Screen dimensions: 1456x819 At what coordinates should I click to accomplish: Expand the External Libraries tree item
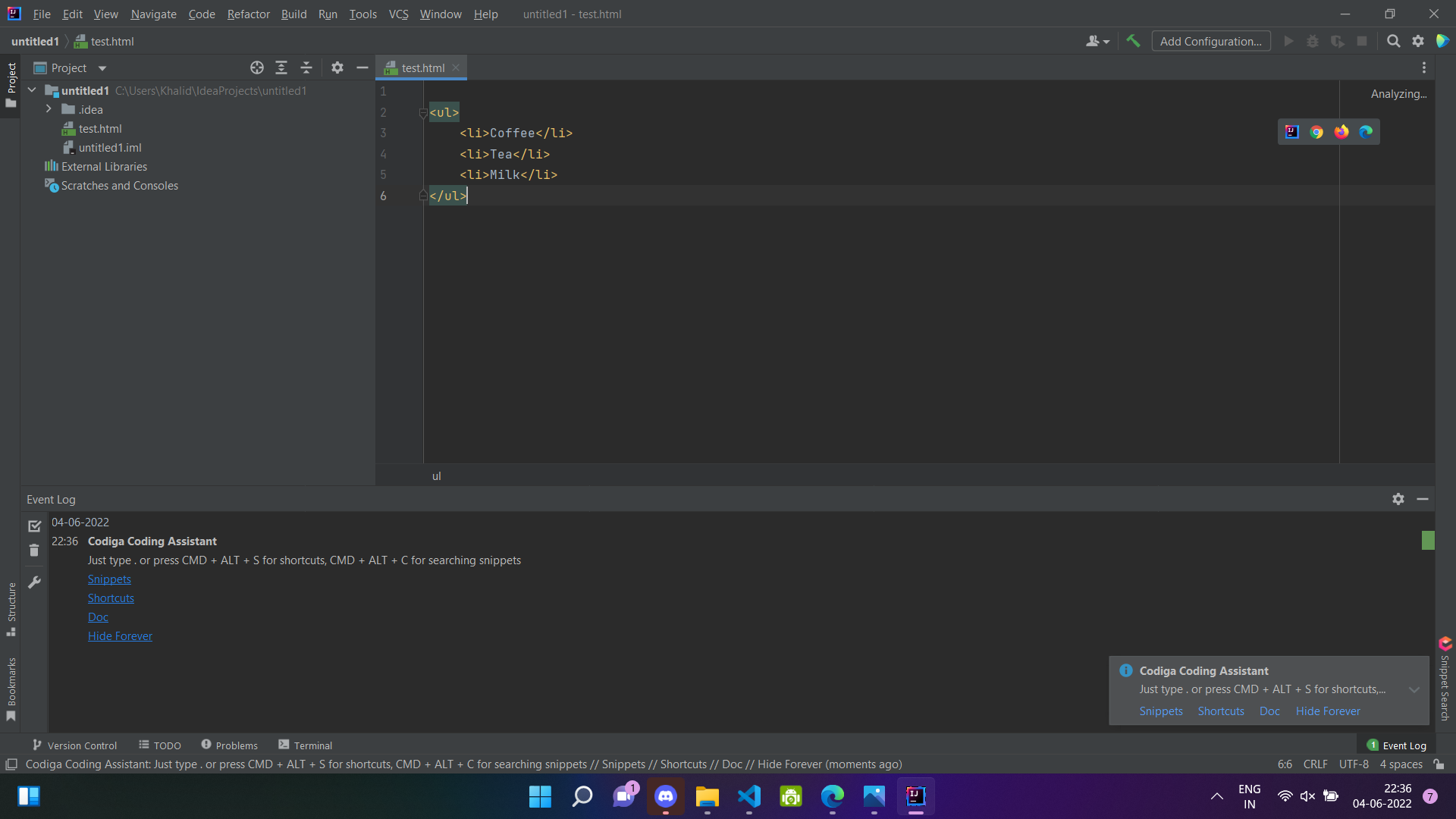[x=35, y=166]
